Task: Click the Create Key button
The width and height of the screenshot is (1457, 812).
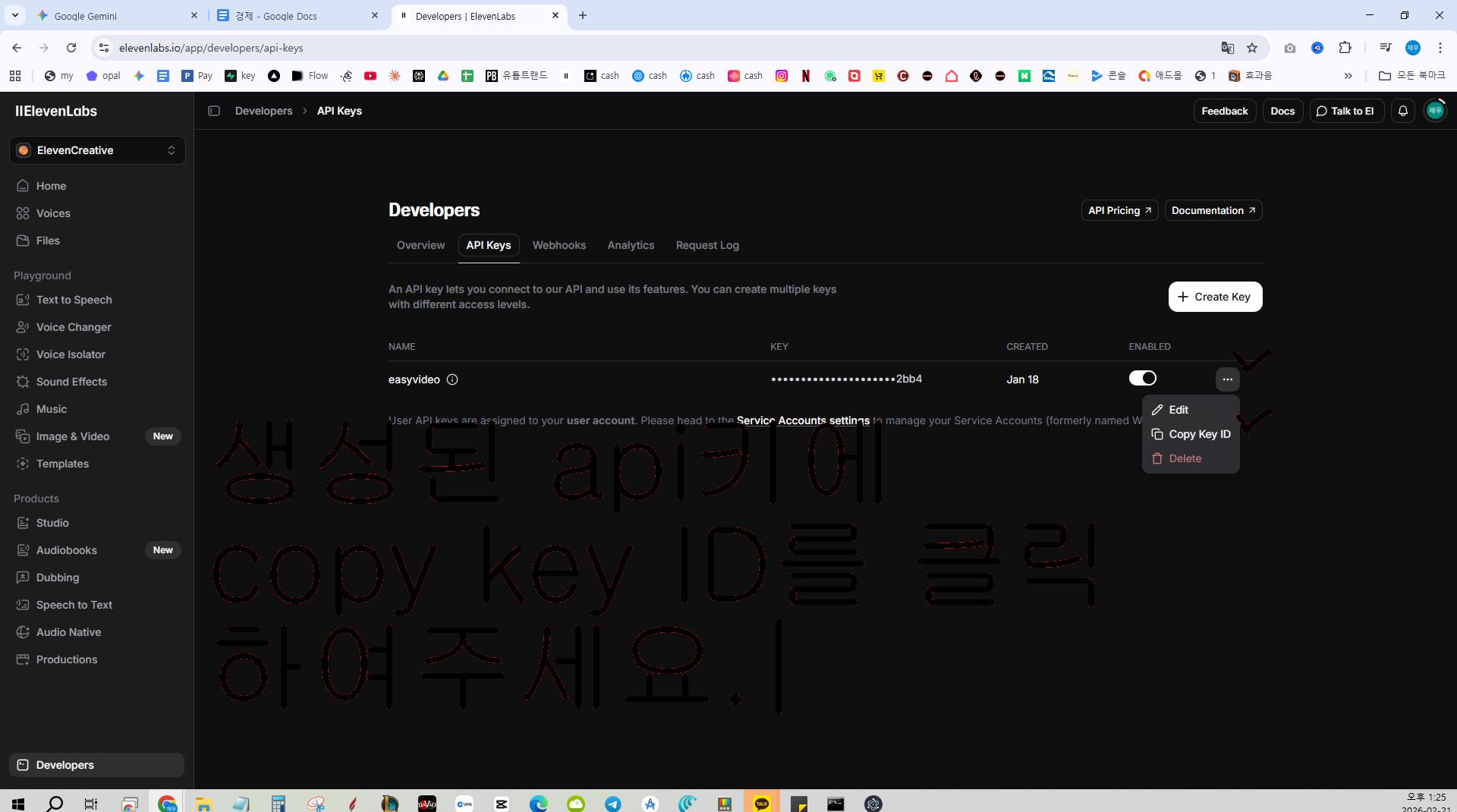Action: click(1215, 297)
